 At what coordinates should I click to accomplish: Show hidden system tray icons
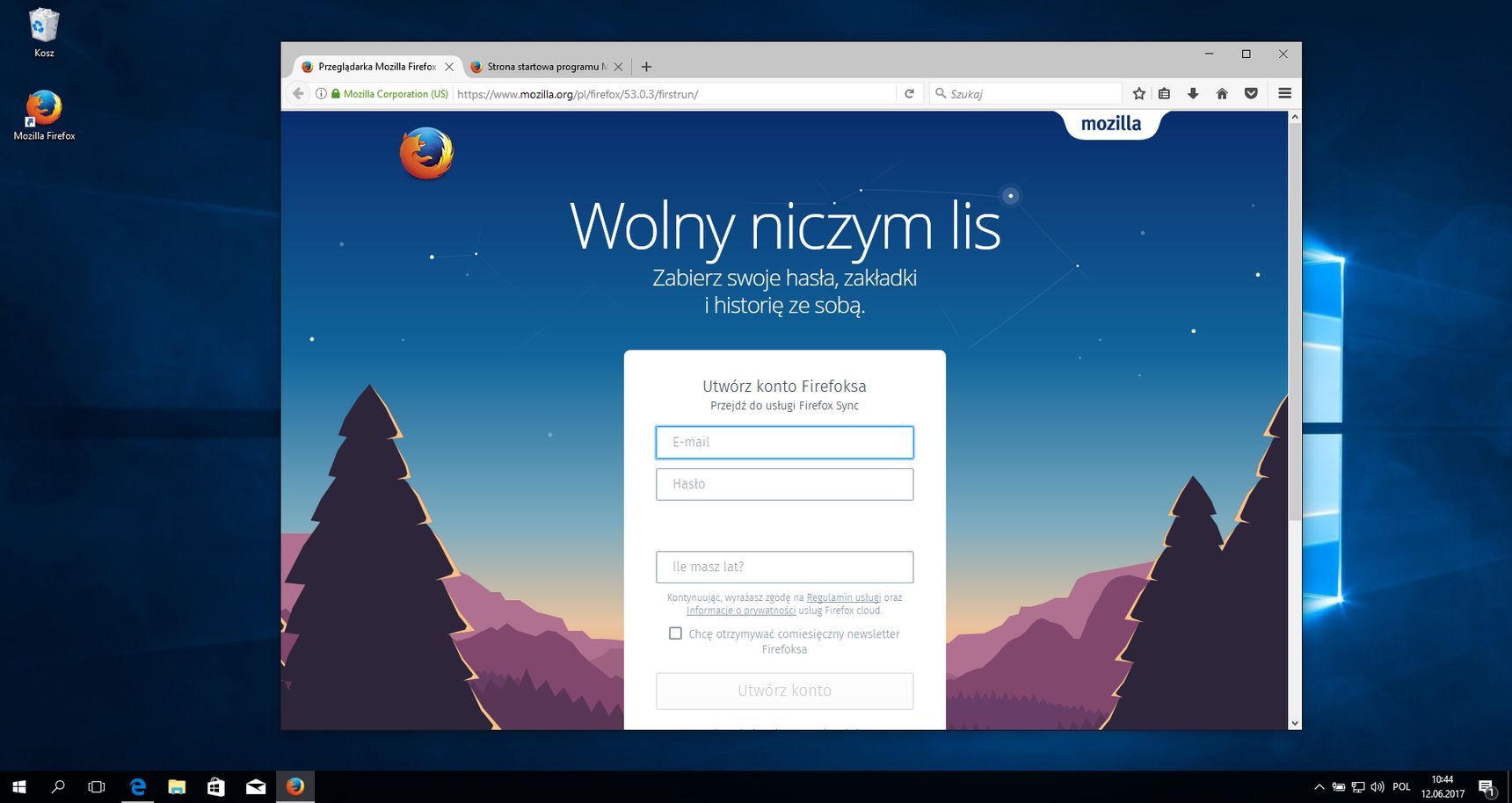(1319, 787)
